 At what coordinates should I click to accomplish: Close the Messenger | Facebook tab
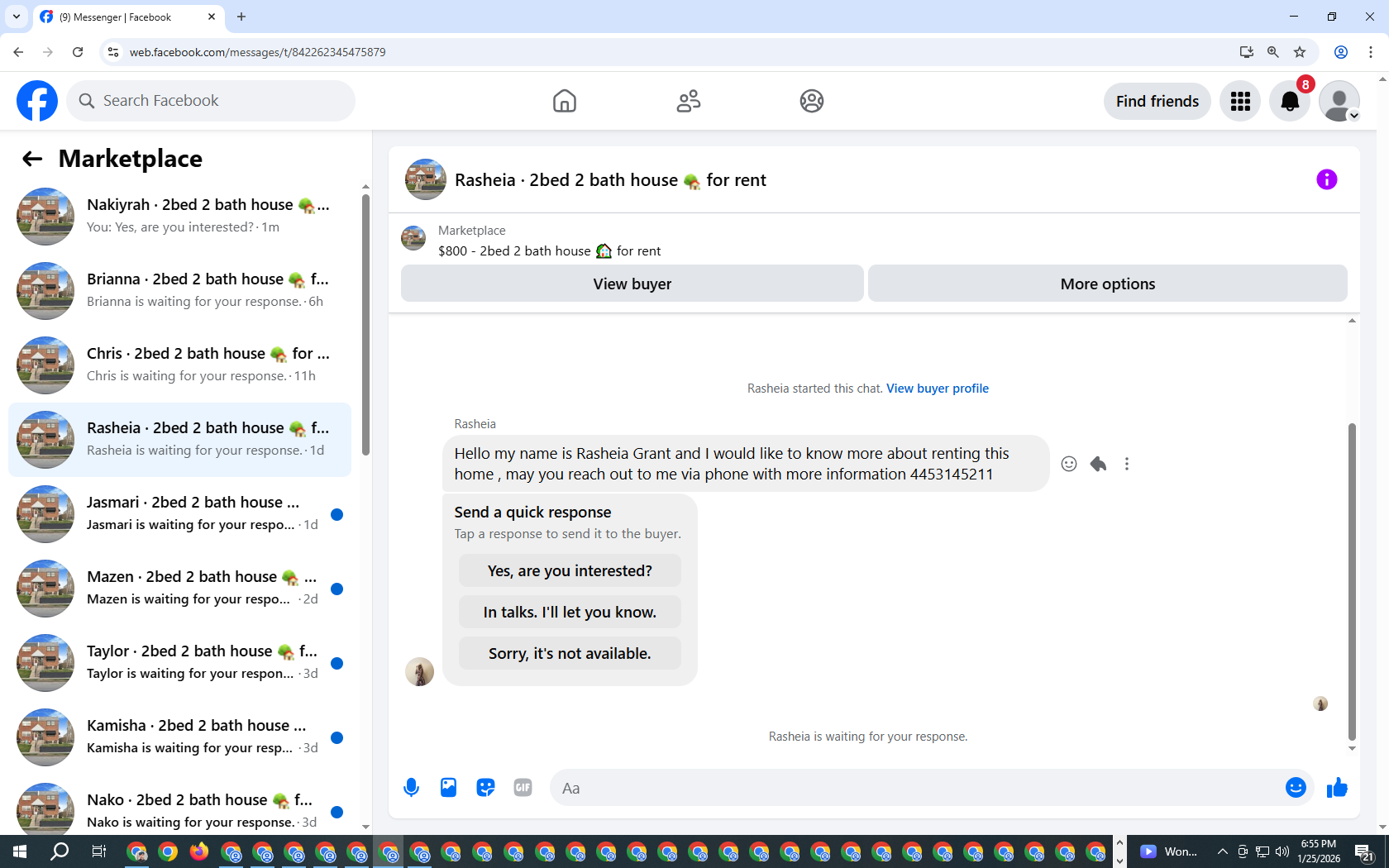coord(212,17)
